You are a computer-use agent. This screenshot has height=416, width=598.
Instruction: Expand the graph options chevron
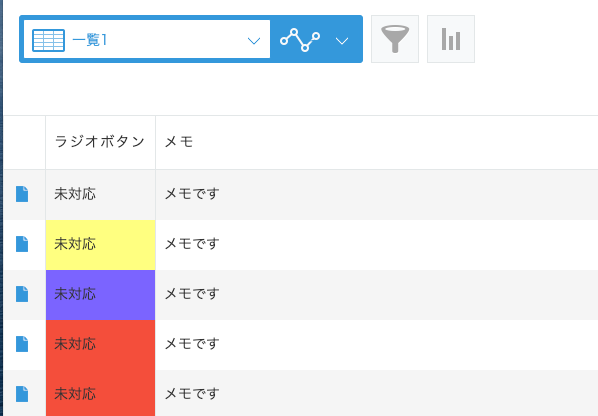pyautogui.click(x=342, y=41)
